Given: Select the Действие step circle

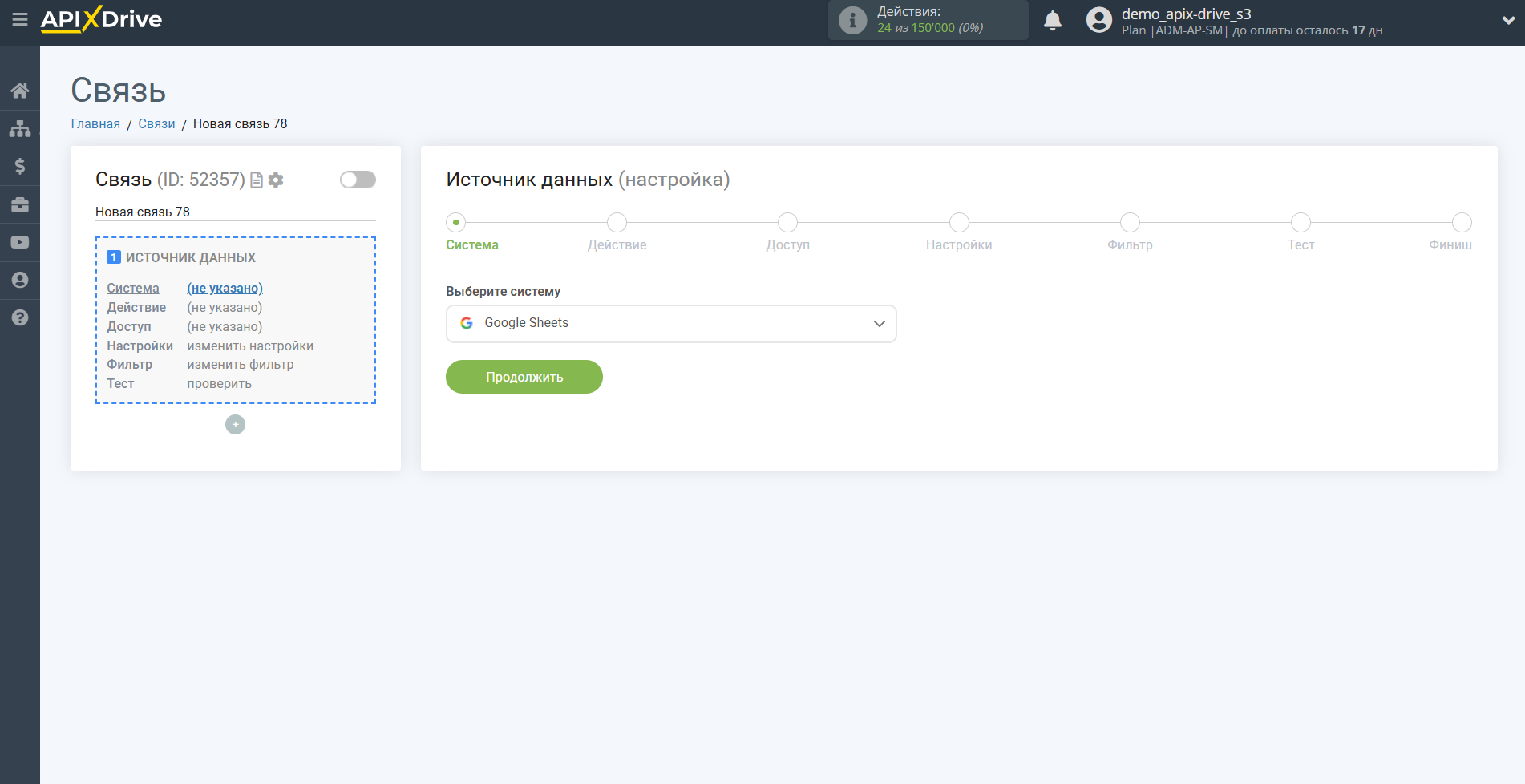Looking at the screenshot, I should click(x=617, y=223).
